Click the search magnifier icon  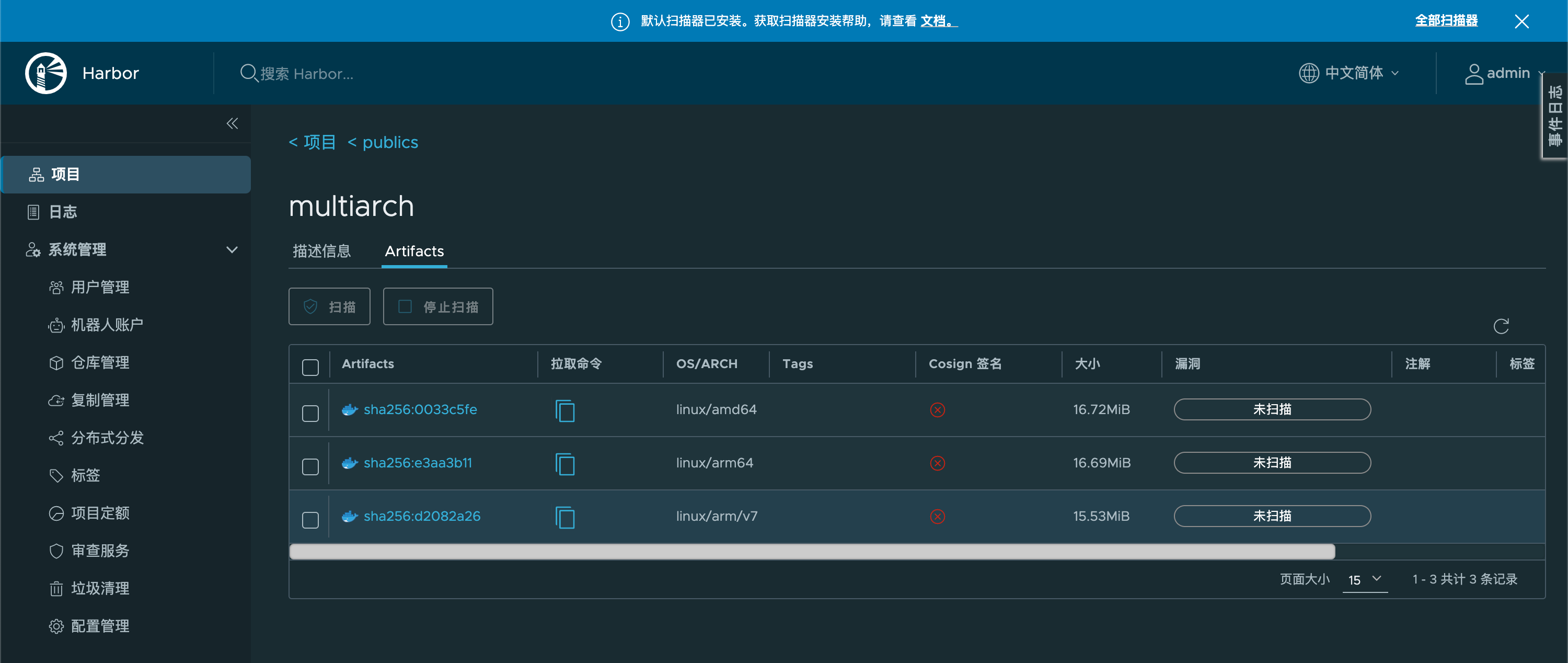pos(248,73)
